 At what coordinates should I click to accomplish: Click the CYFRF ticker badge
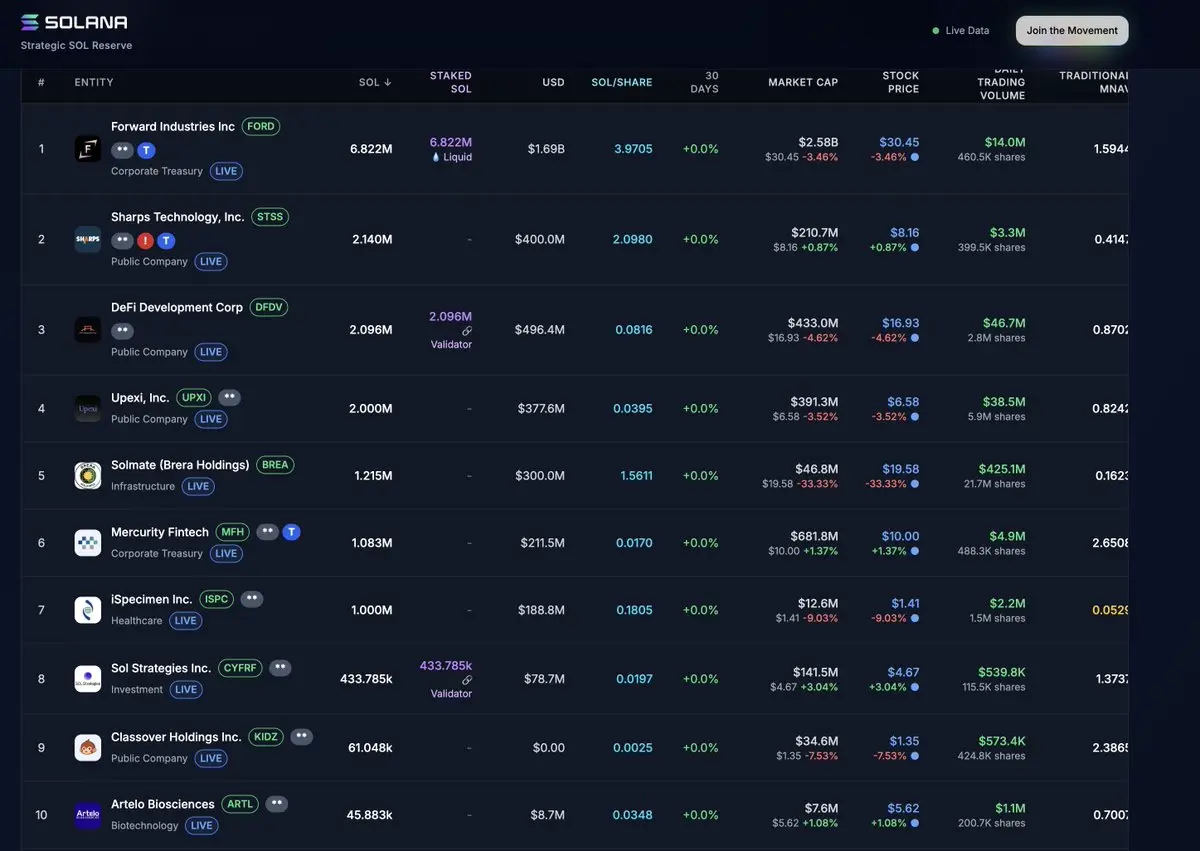(239, 668)
